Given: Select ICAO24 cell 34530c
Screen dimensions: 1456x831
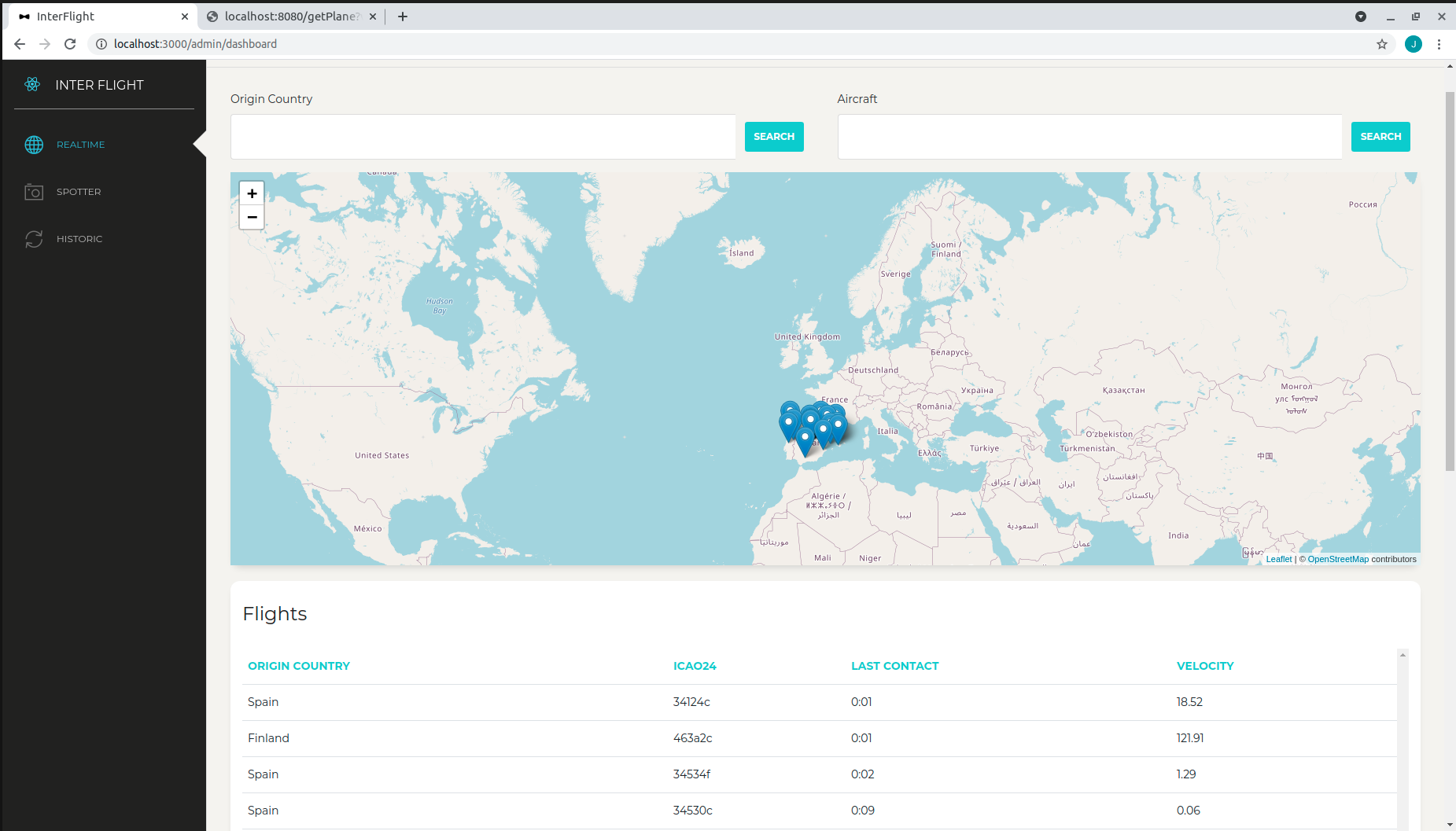Looking at the screenshot, I should point(692,811).
